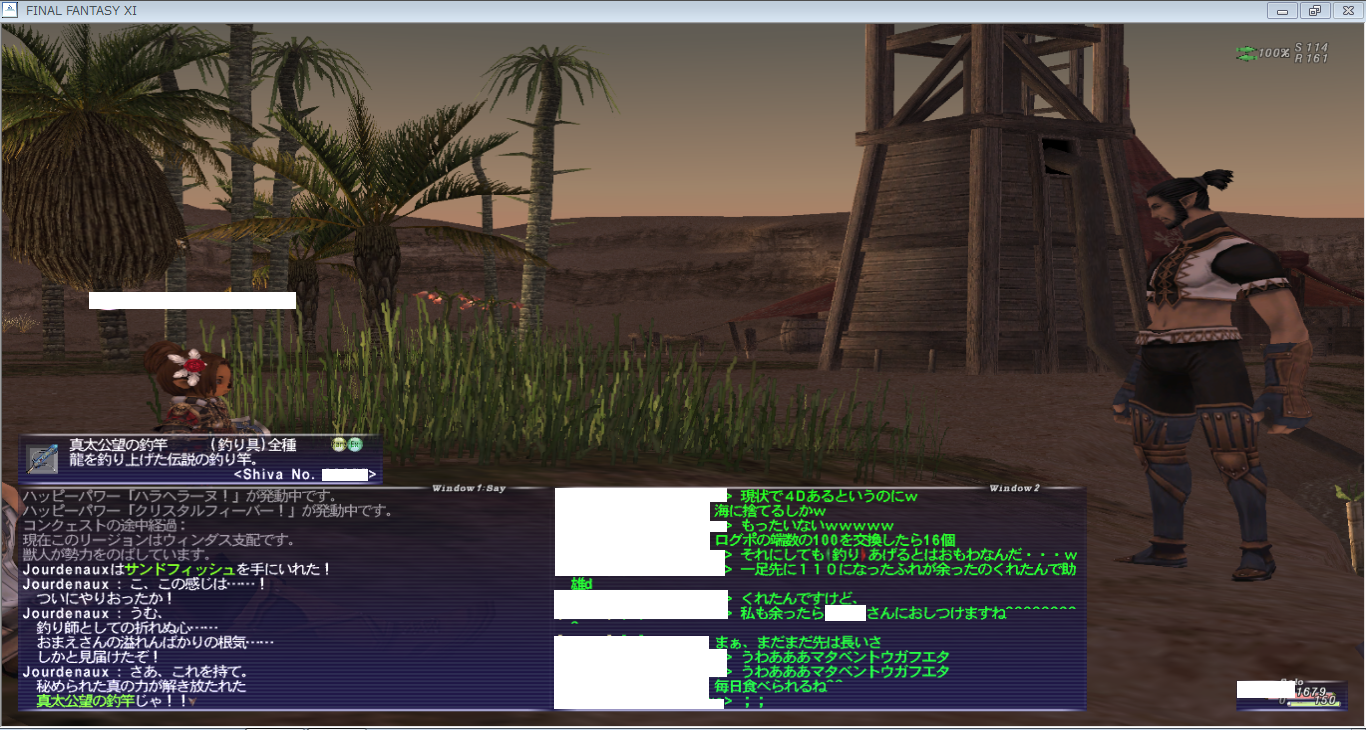Click the 真太公望の釣竿 name in the item tooltip
Screen dimensions: 1366x730
pos(116,445)
